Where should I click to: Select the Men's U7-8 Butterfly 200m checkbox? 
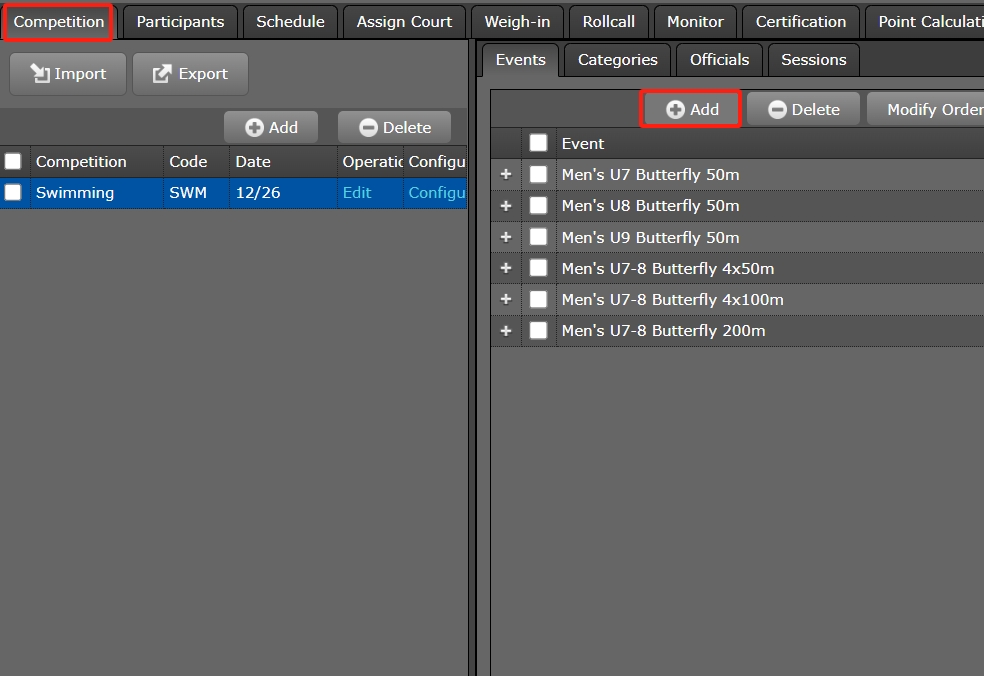(x=538, y=330)
